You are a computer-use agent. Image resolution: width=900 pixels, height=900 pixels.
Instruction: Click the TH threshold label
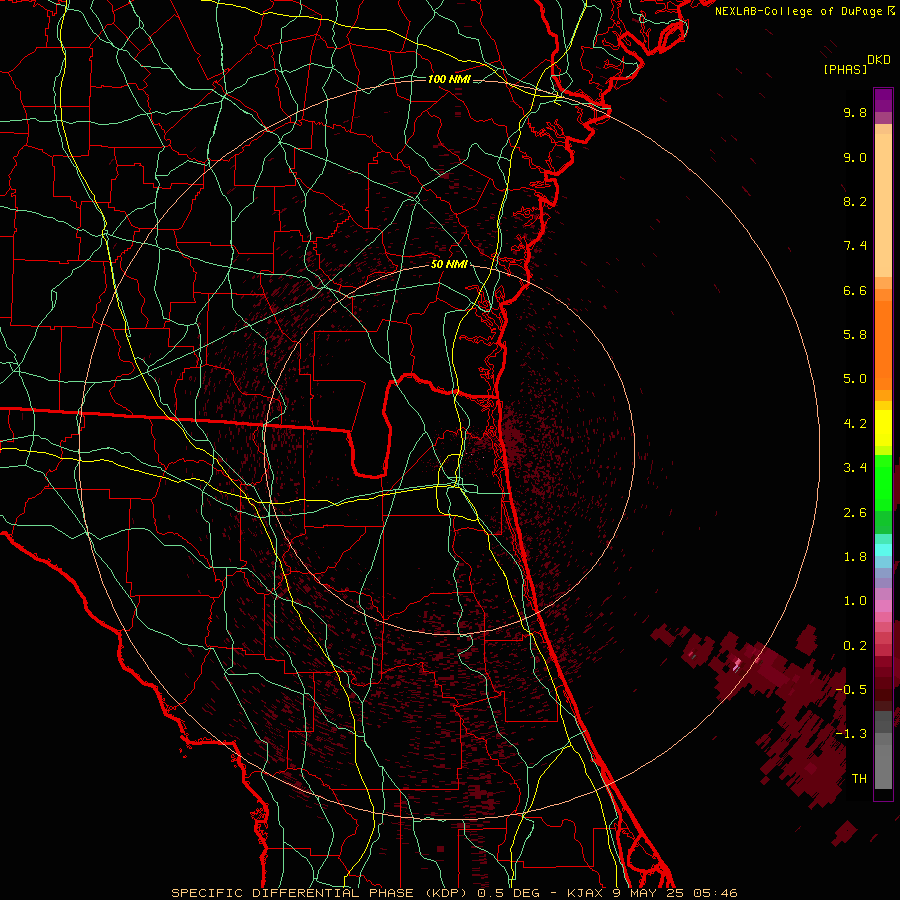pos(859,779)
